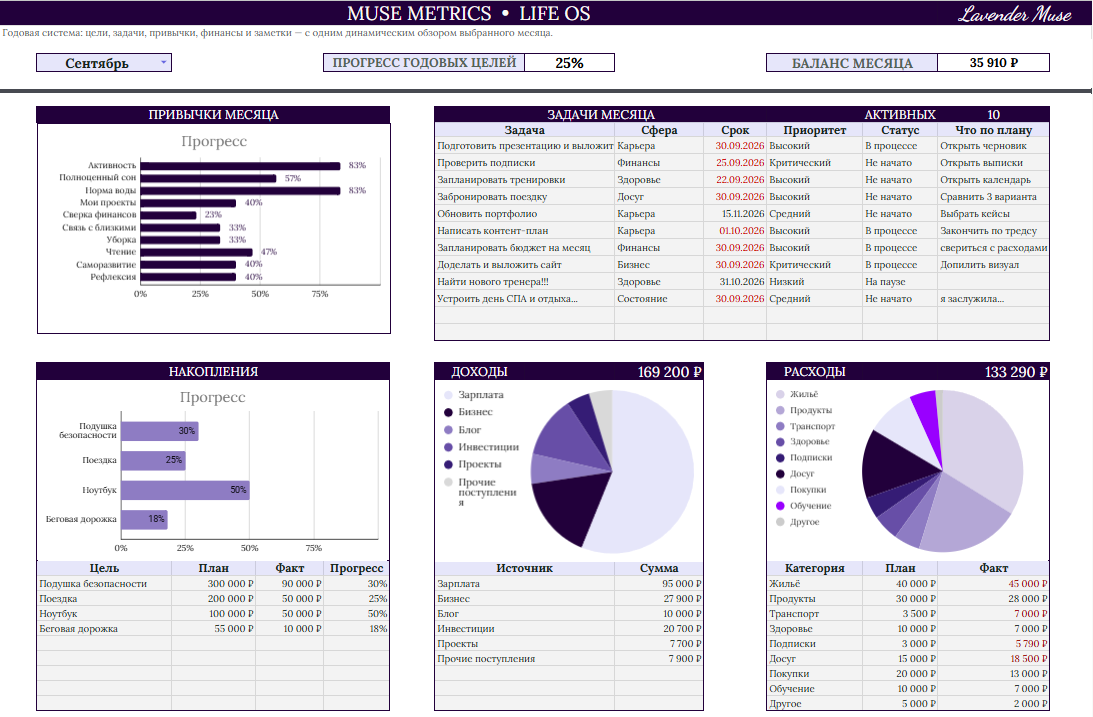This screenshot has height=717, width=1093.
Task: Click the 'Цель' column header in Накопления
Action: [105, 568]
